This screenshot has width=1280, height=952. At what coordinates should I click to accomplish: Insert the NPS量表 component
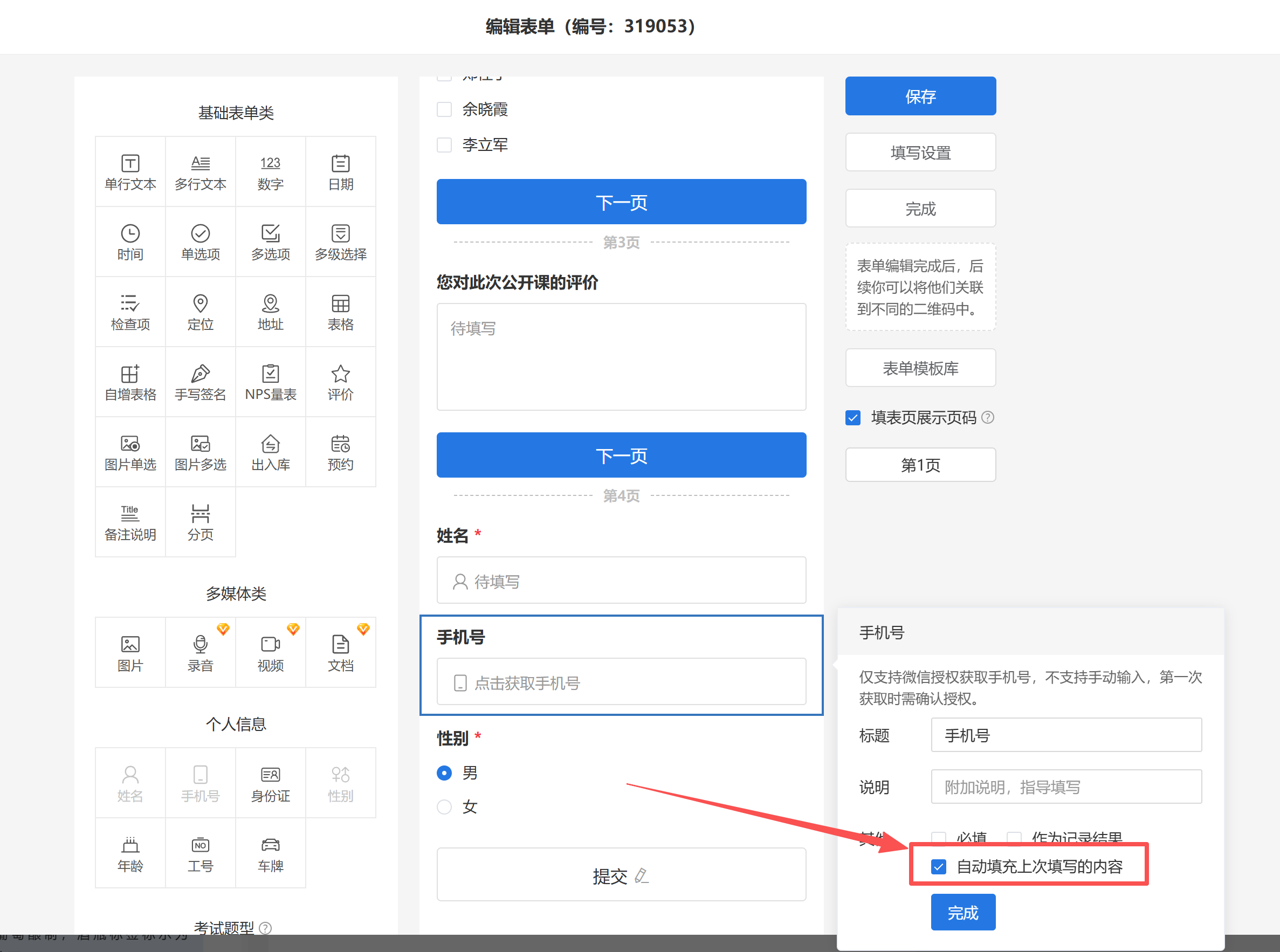270,382
